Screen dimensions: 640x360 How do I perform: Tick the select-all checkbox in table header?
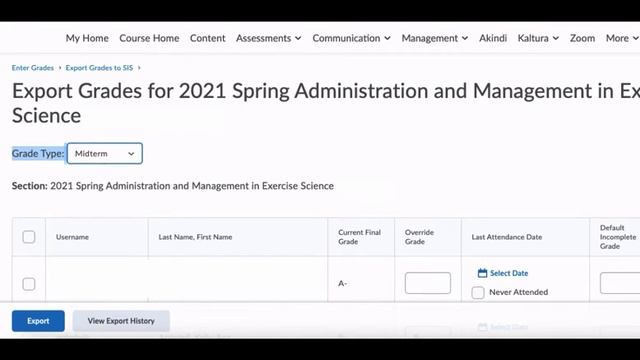pyautogui.click(x=29, y=237)
